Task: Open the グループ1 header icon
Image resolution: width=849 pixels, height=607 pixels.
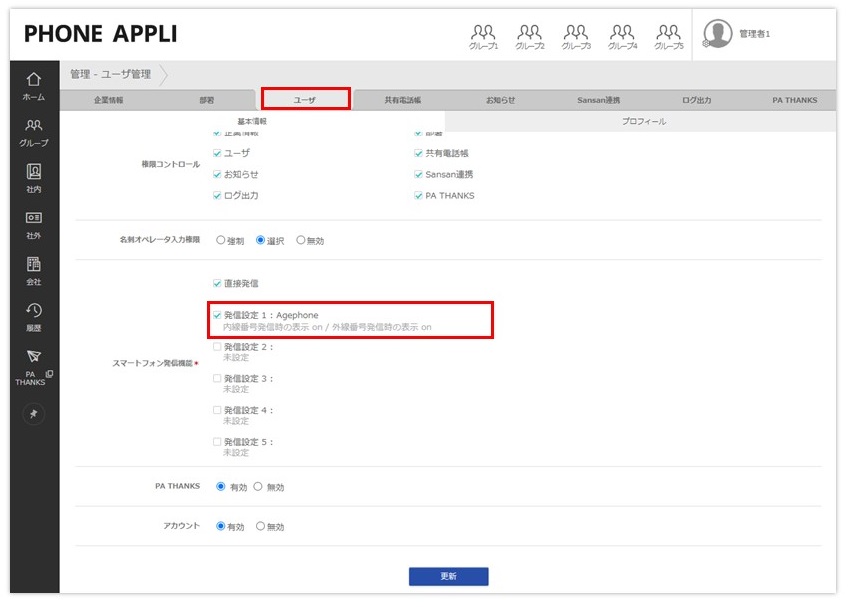Action: (483, 34)
